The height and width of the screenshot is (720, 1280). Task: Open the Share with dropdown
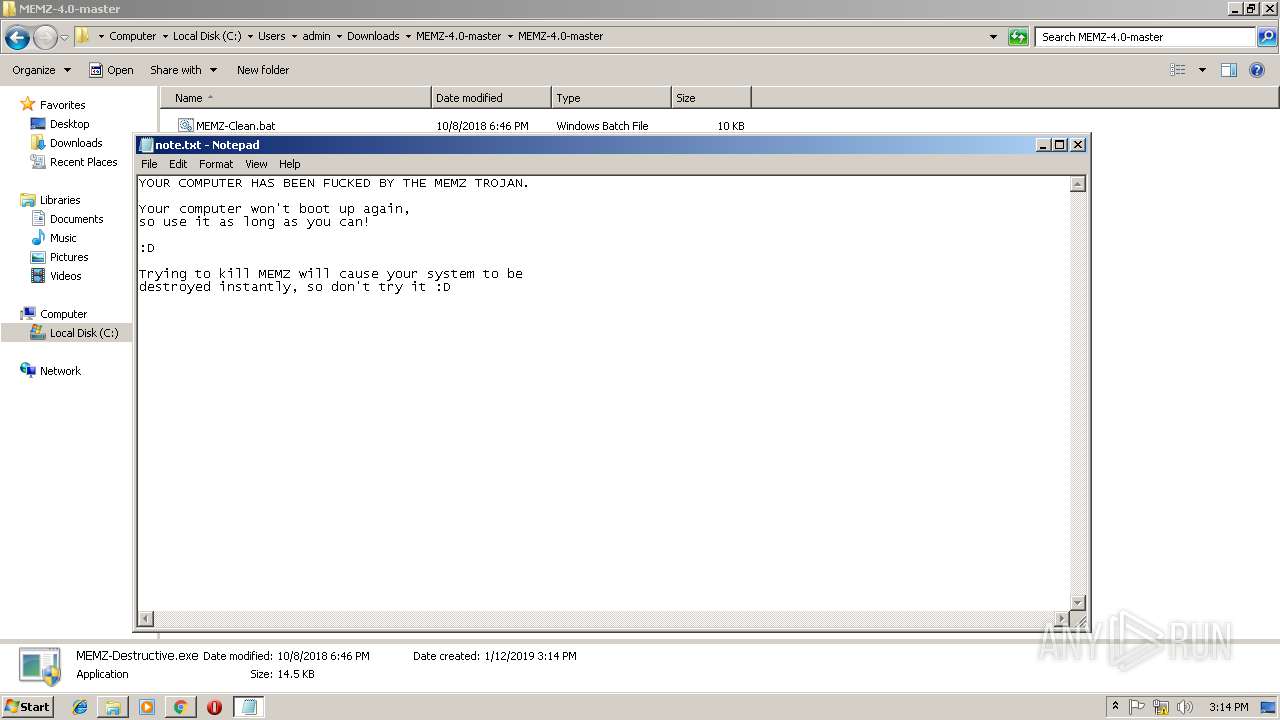coord(183,70)
